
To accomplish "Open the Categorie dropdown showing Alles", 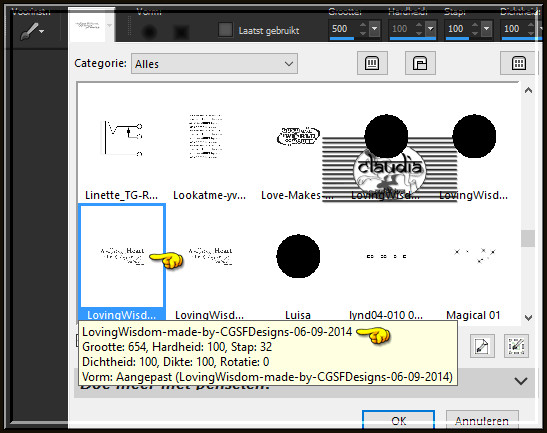I will [x=214, y=64].
